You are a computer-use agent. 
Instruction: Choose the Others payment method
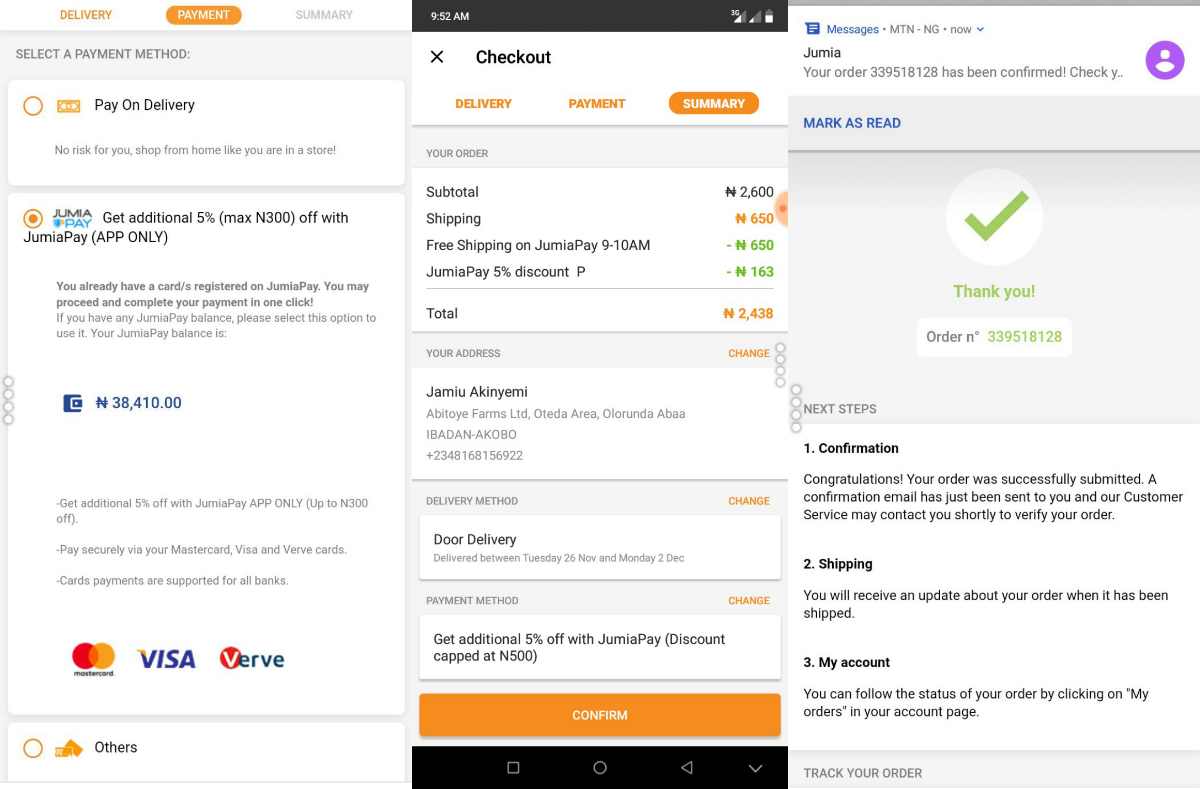click(31, 747)
